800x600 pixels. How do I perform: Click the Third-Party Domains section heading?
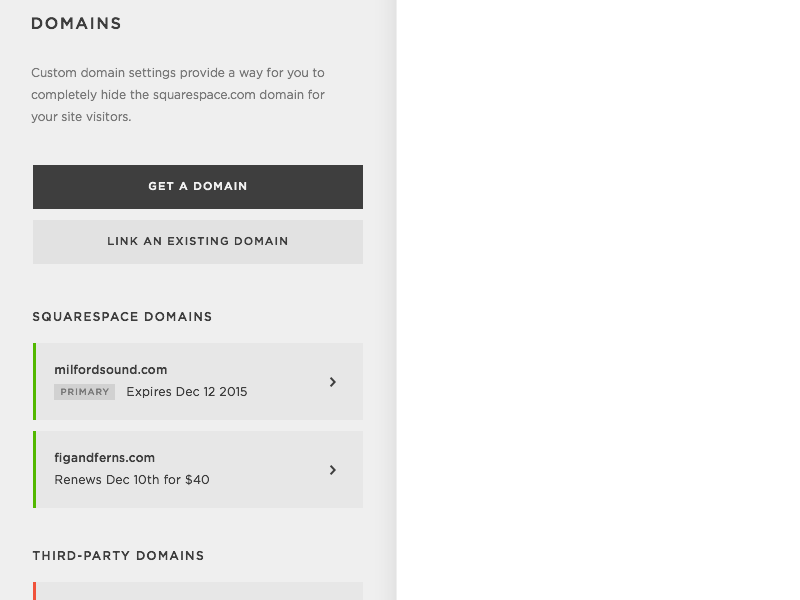[x=118, y=556]
